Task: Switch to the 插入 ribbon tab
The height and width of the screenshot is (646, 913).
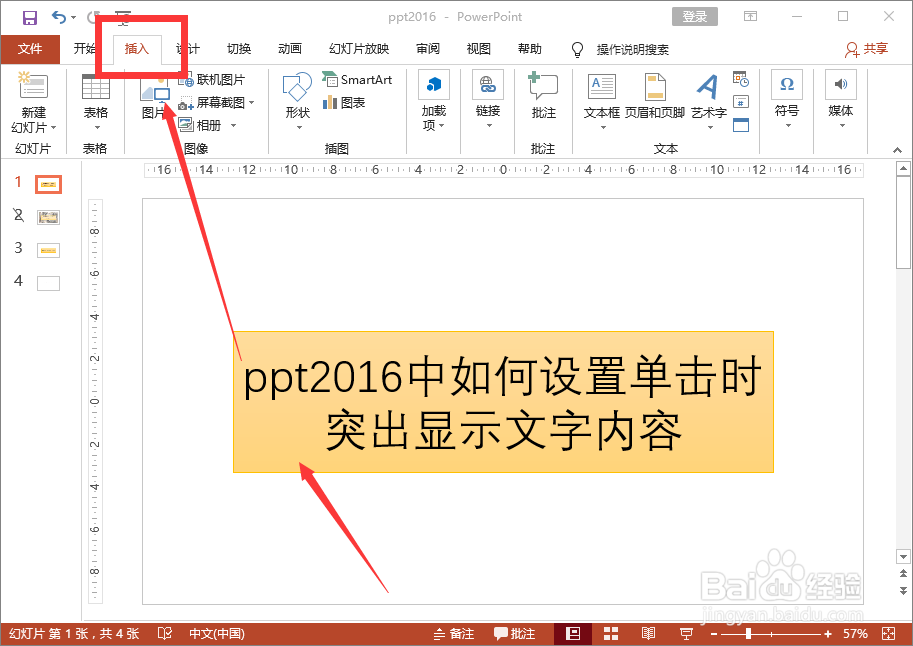Action: tap(137, 49)
